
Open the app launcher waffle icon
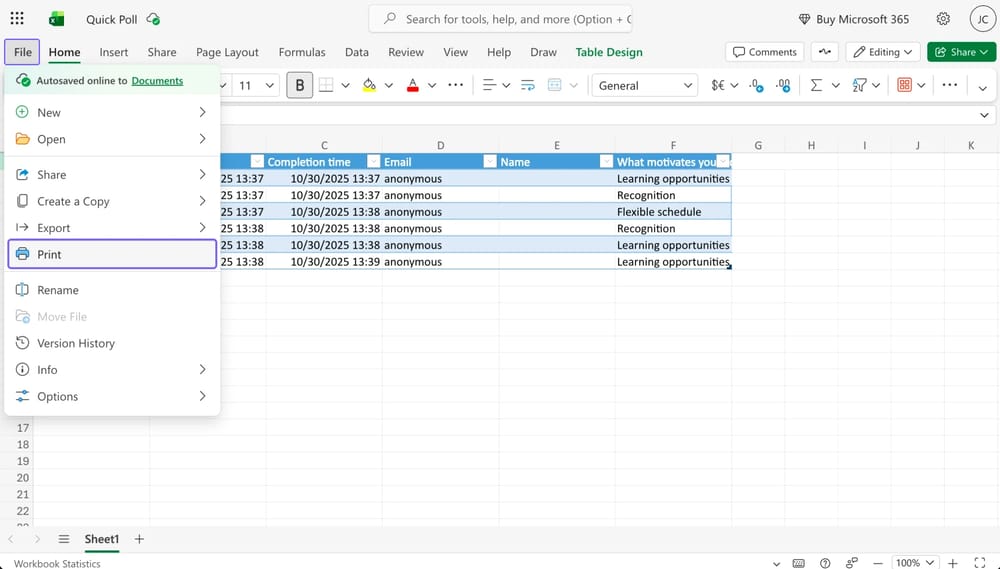pyautogui.click(x=17, y=19)
